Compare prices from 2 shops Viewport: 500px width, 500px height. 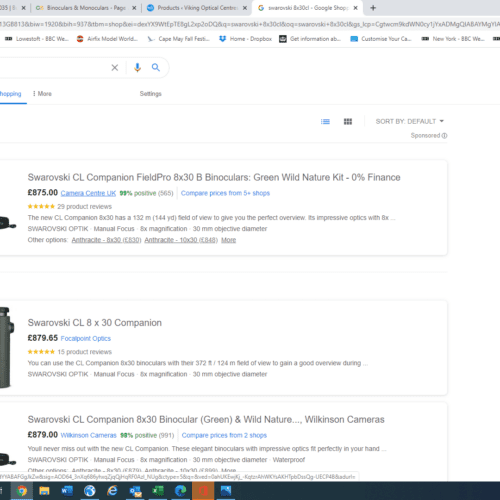224,435
